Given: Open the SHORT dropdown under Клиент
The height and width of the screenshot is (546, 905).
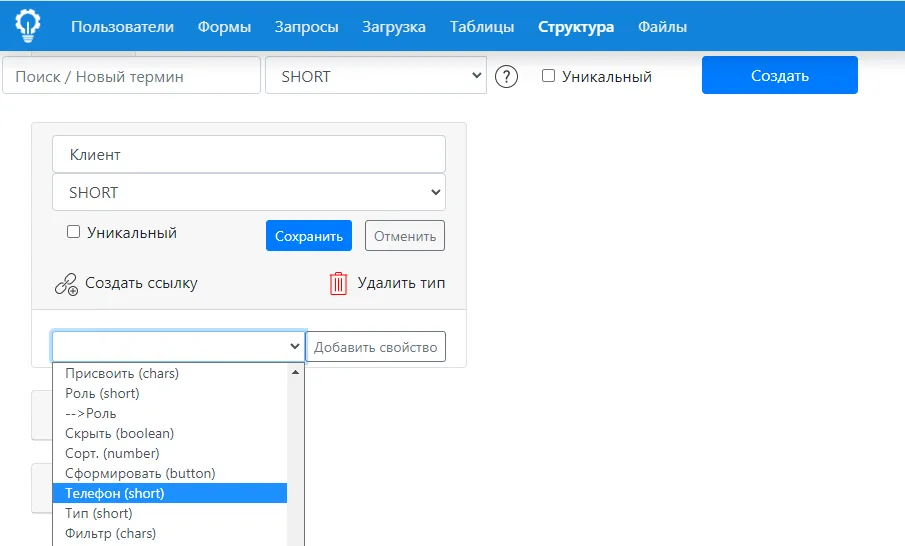Looking at the screenshot, I should tap(249, 192).
